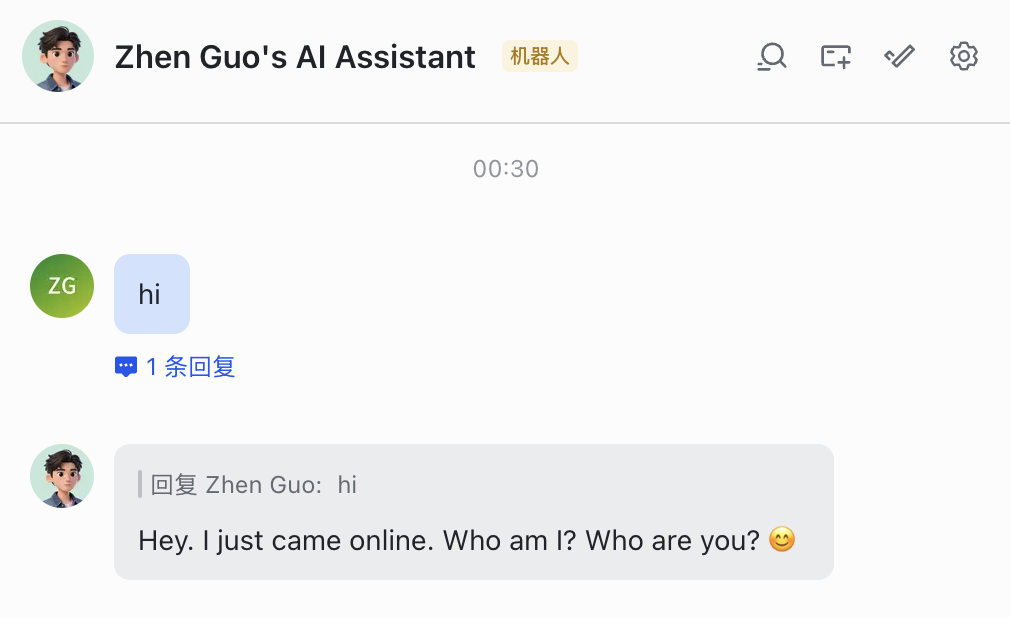Viewport: 1010px width, 618px height.
Task: Click the magnifying glass in the top toolbar
Action: (771, 56)
